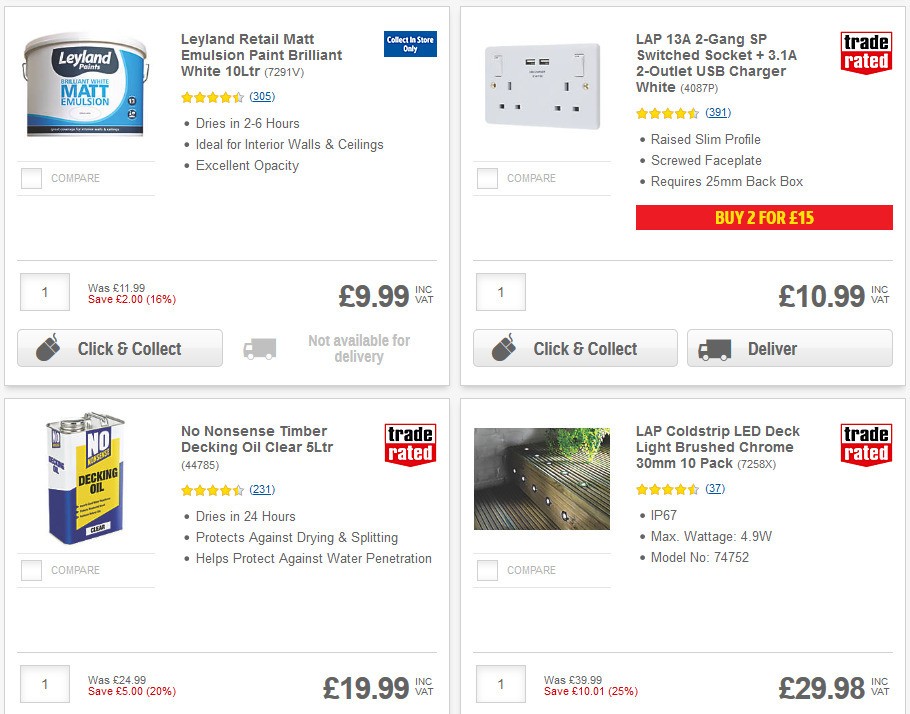Enable the COMPARE checkbox for Leyland Matt Emulsion
The image size is (910, 714).
pos(31,178)
